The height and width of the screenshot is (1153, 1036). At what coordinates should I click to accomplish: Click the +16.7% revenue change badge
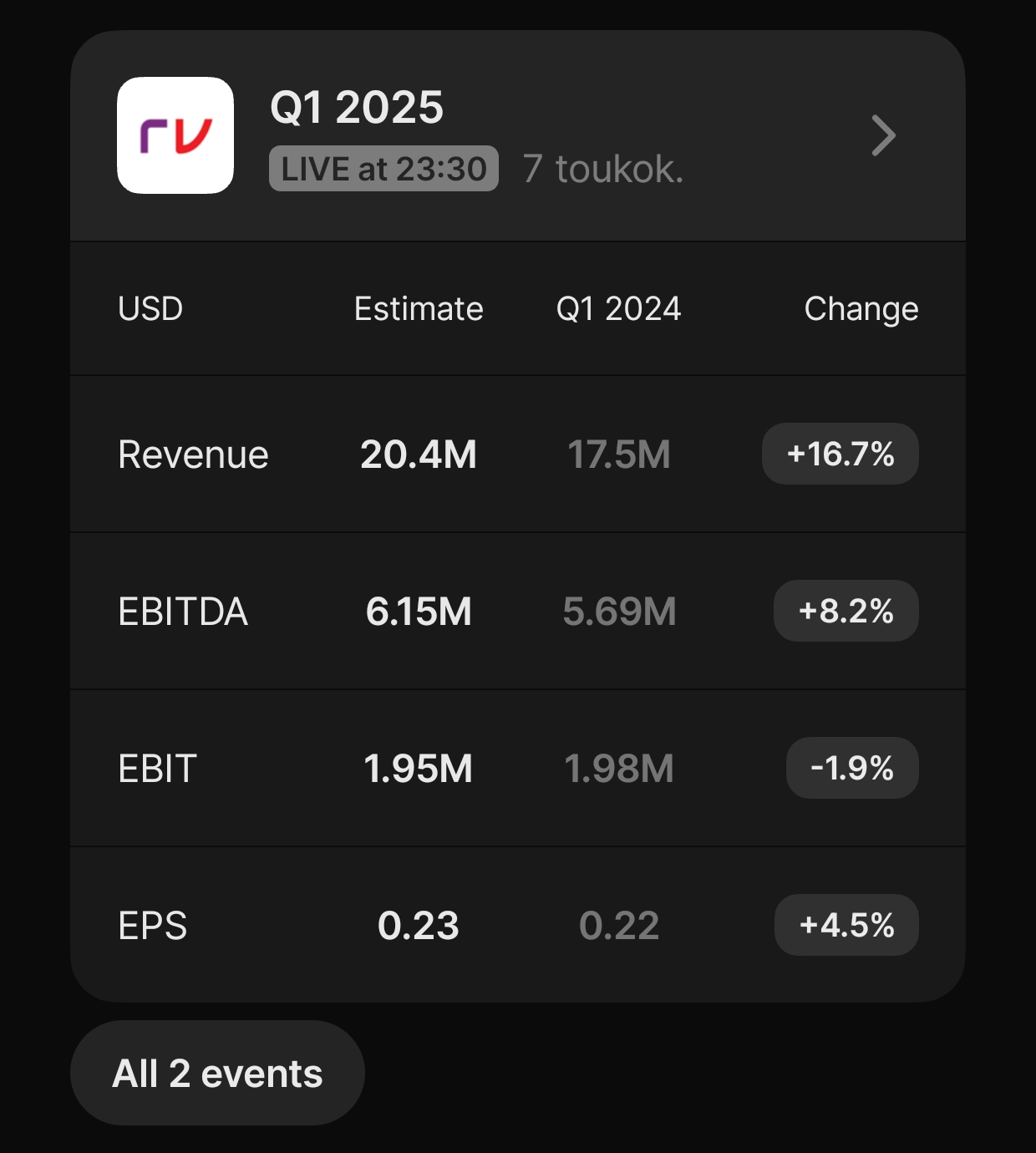tap(840, 454)
